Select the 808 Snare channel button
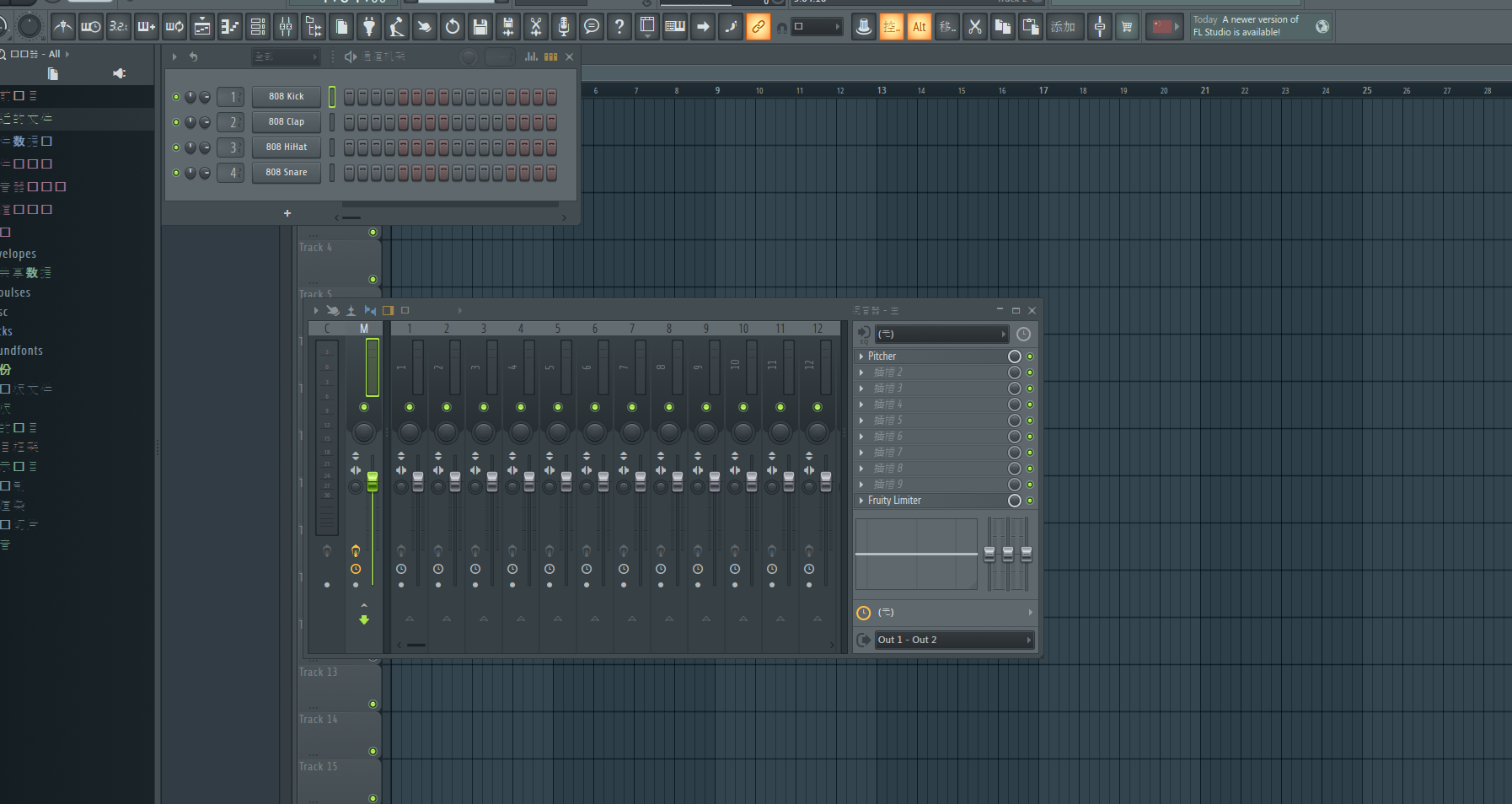 point(287,172)
